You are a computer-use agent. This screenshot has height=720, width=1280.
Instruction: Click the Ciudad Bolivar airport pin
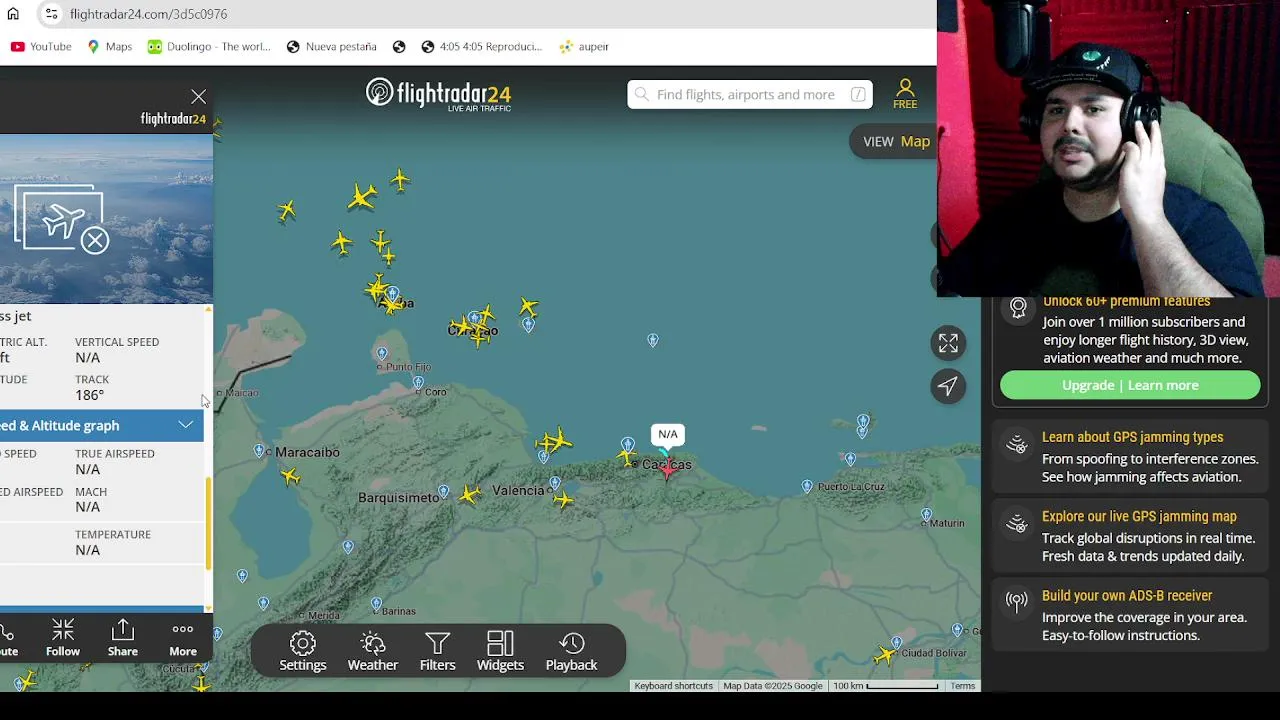pyautogui.click(x=896, y=643)
